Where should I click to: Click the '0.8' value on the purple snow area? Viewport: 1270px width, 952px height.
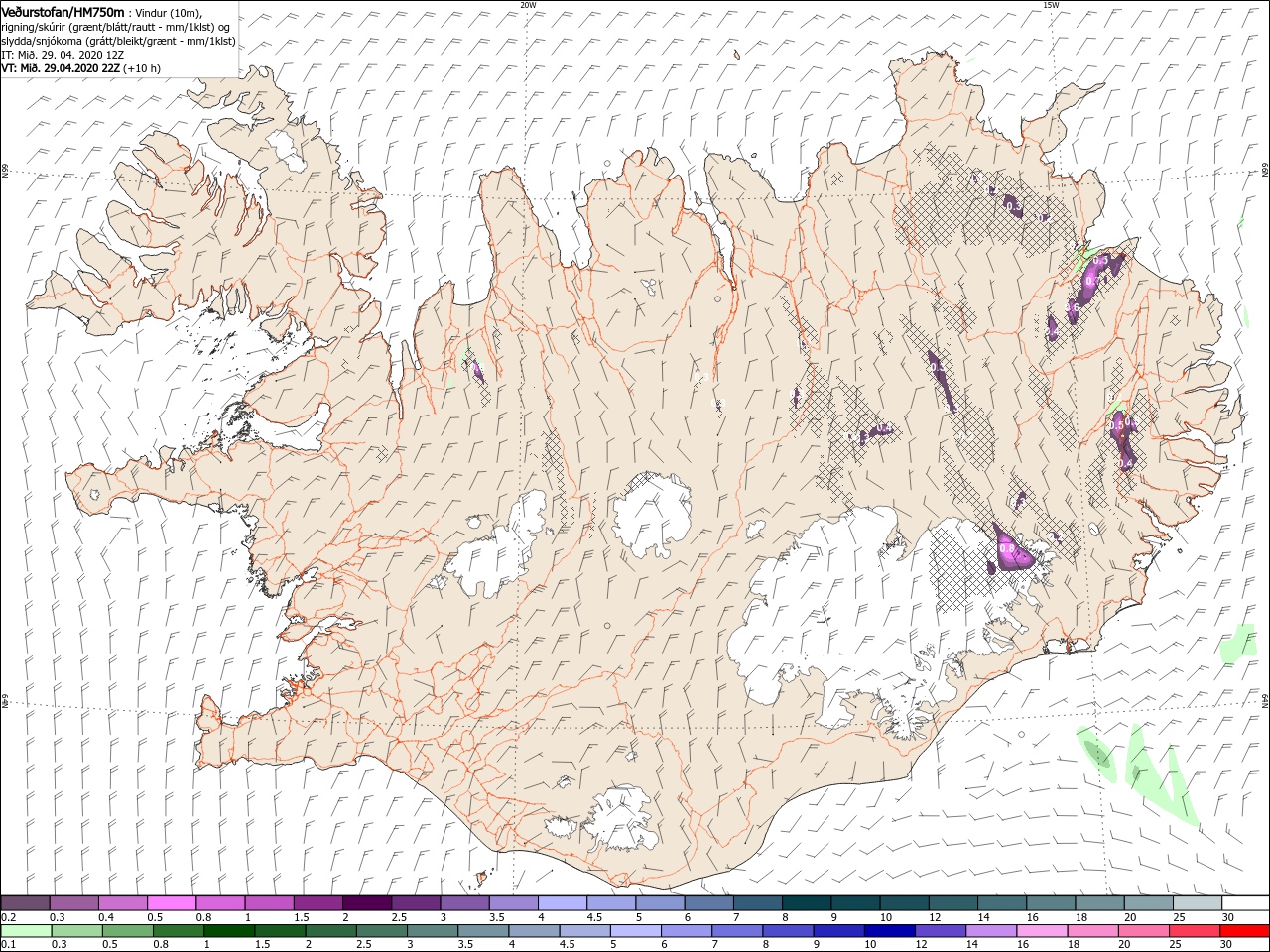click(1007, 548)
